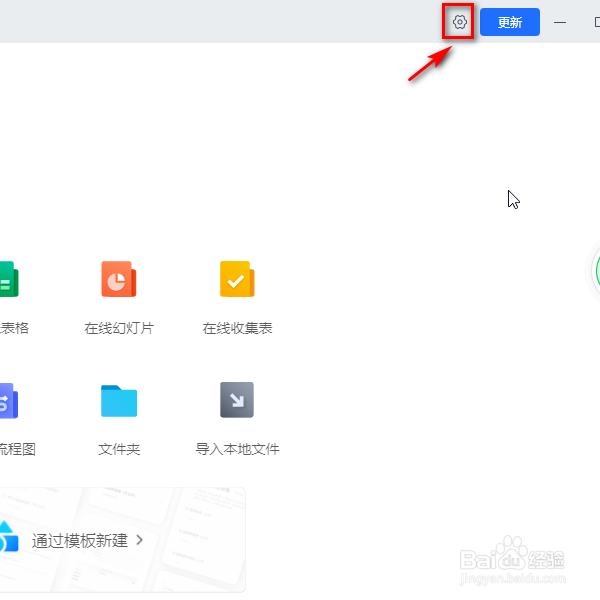Image resolution: width=600 pixels, height=600 pixels.
Task: Select the 导入本地文件 import icon
Action: (237, 400)
